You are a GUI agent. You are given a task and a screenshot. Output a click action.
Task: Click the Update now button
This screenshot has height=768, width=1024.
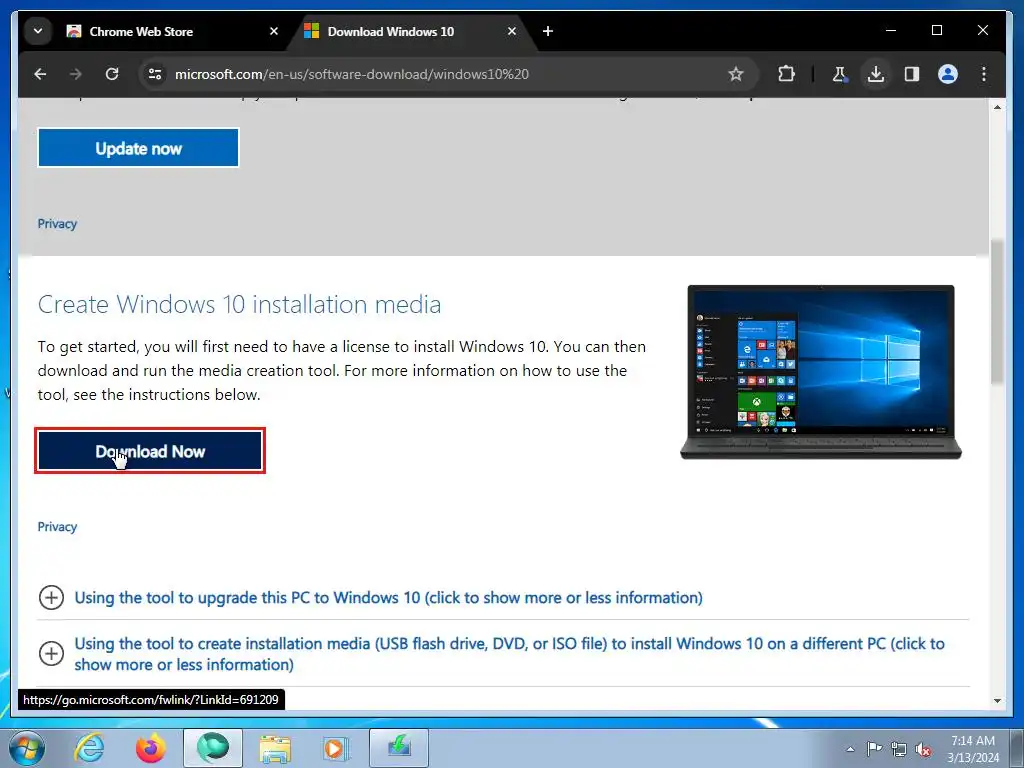(138, 148)
